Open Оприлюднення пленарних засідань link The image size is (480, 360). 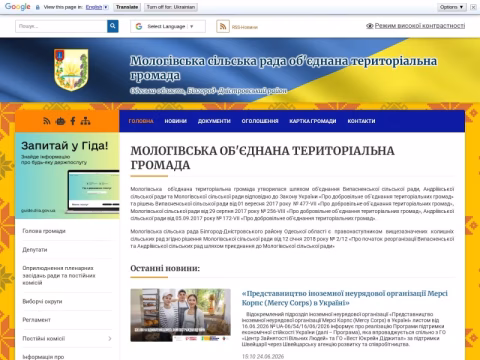pos(59,275)
